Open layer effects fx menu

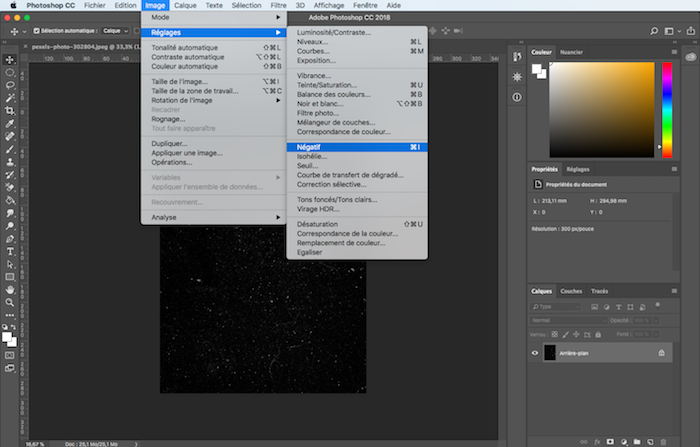click(x=597, y=442)
